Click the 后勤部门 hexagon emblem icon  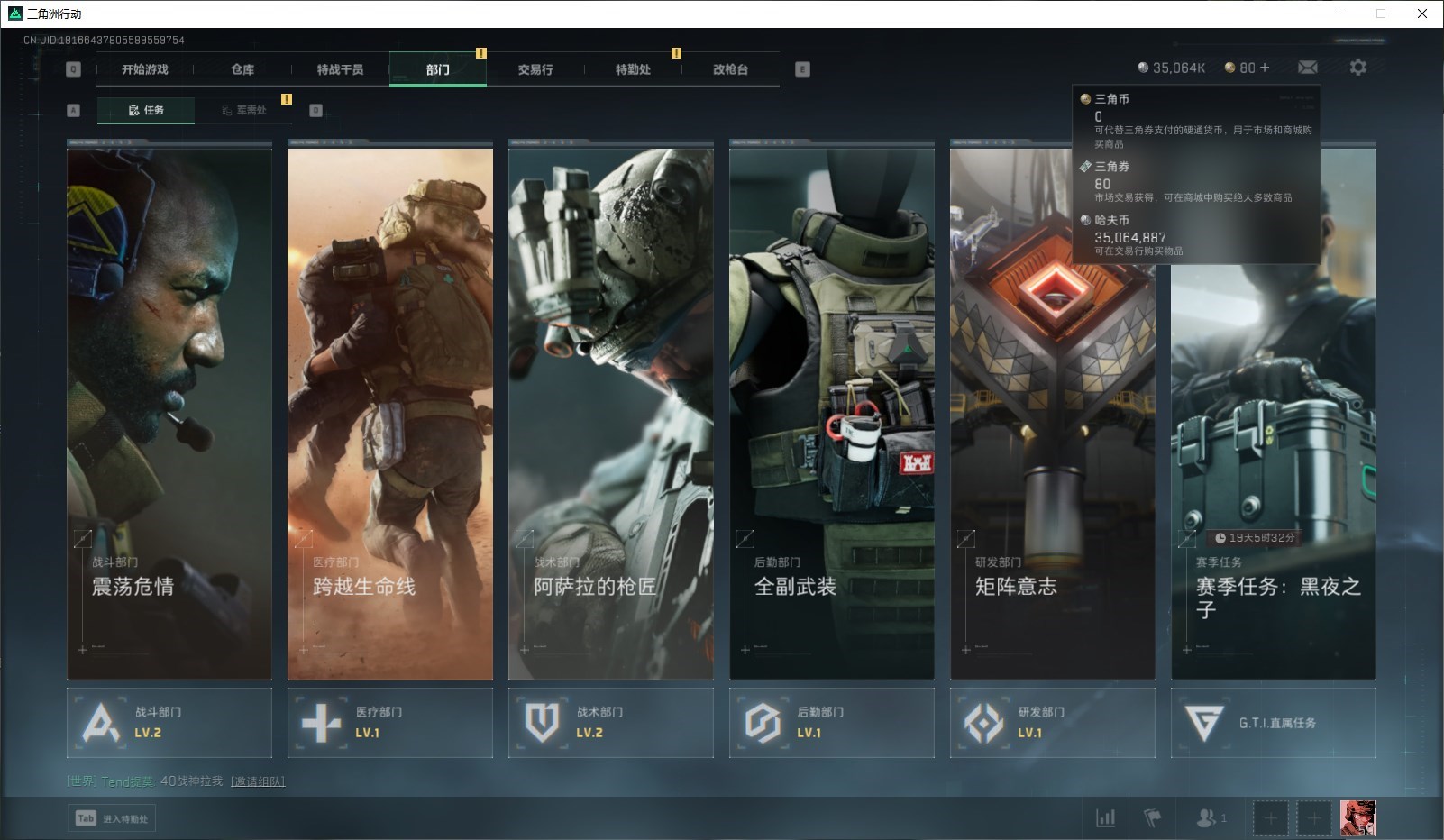(x=763, y=723)
